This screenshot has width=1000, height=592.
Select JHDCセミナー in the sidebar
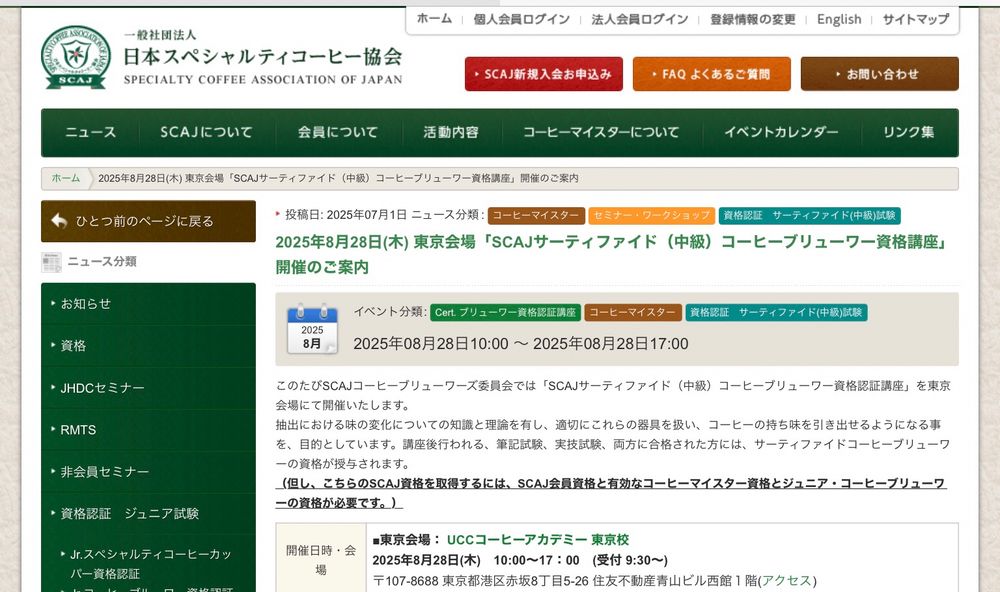click(x=148, y=388)
